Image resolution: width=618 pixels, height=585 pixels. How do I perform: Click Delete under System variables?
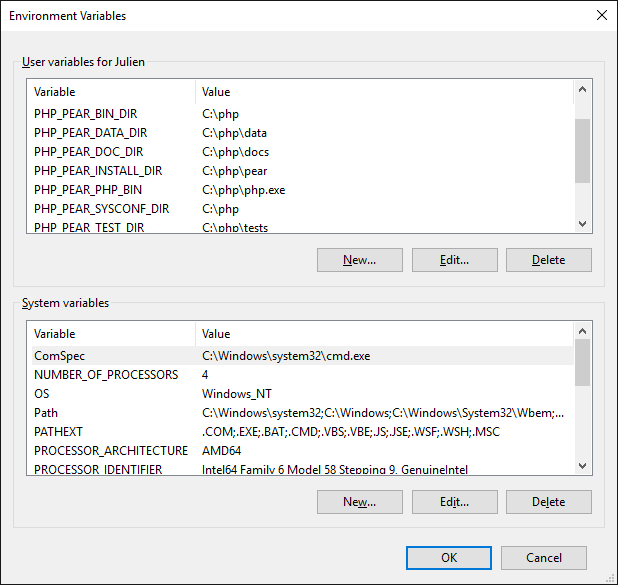(549, 502)
